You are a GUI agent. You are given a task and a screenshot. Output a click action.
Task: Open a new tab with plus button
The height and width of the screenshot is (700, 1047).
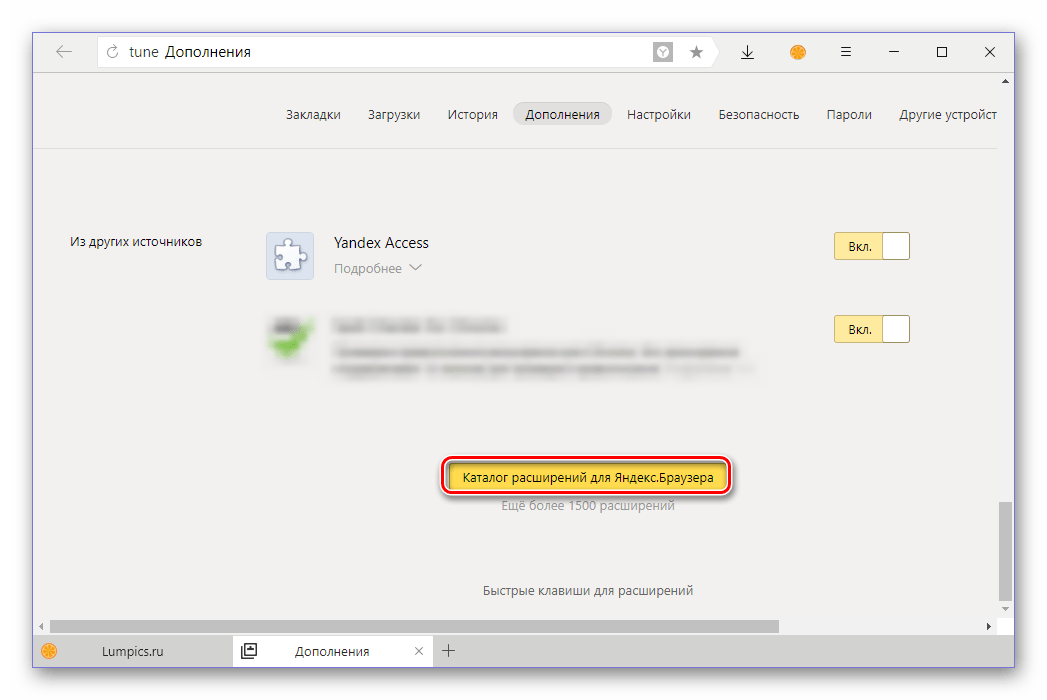[449, 651]
